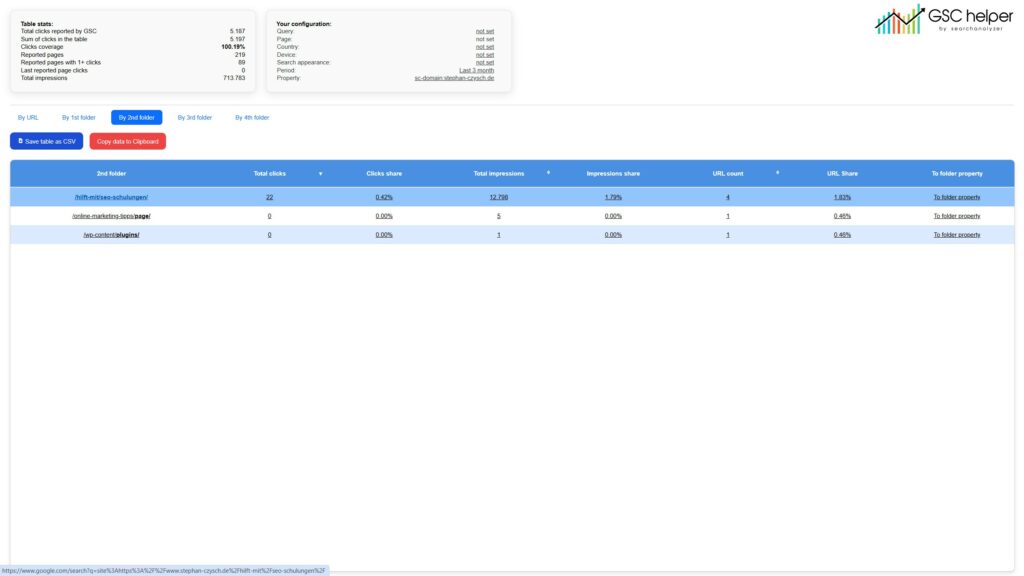
Task: Click the sc-domain property value link
Action: tap(454, 78)
